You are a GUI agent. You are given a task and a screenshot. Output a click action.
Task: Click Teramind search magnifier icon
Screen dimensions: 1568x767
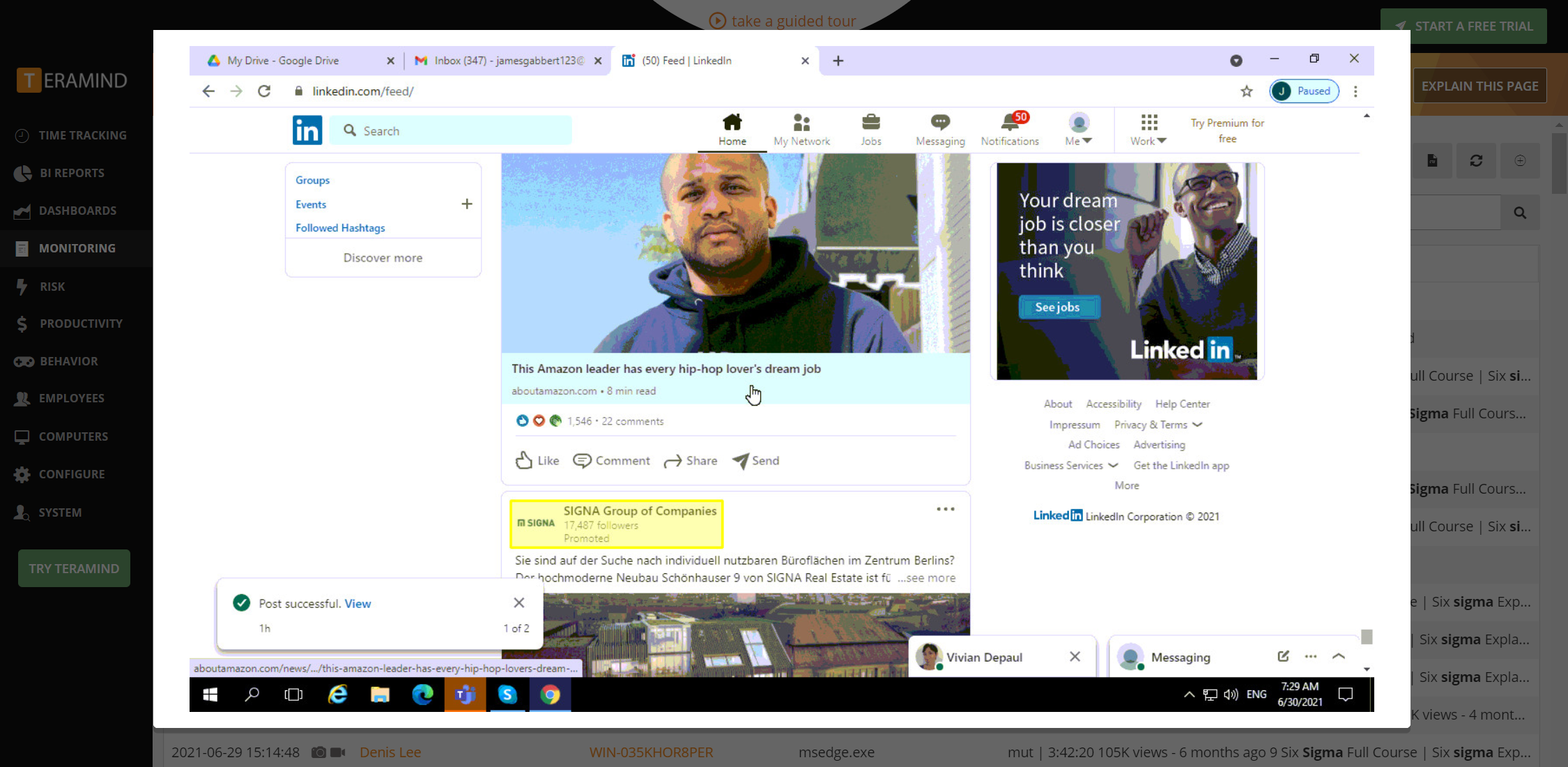click(1520, 213)
